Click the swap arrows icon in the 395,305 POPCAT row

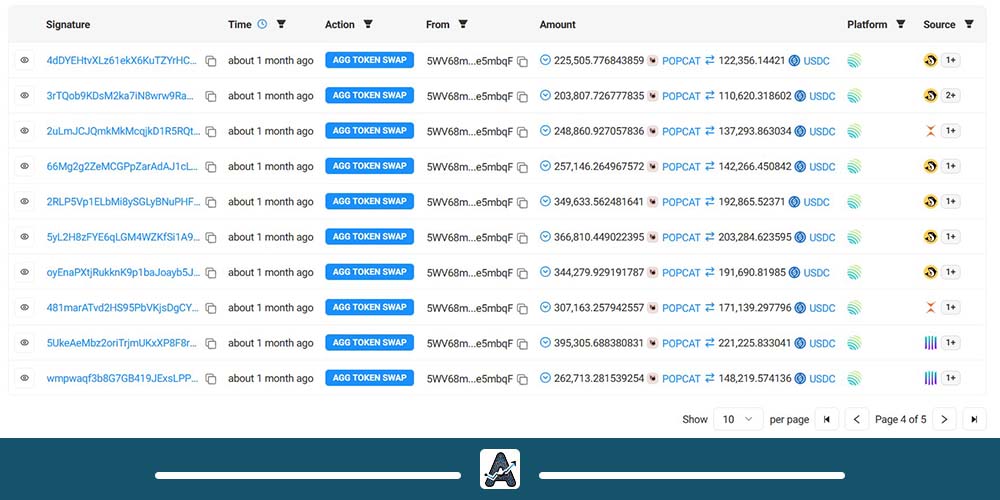click(710, 343)
